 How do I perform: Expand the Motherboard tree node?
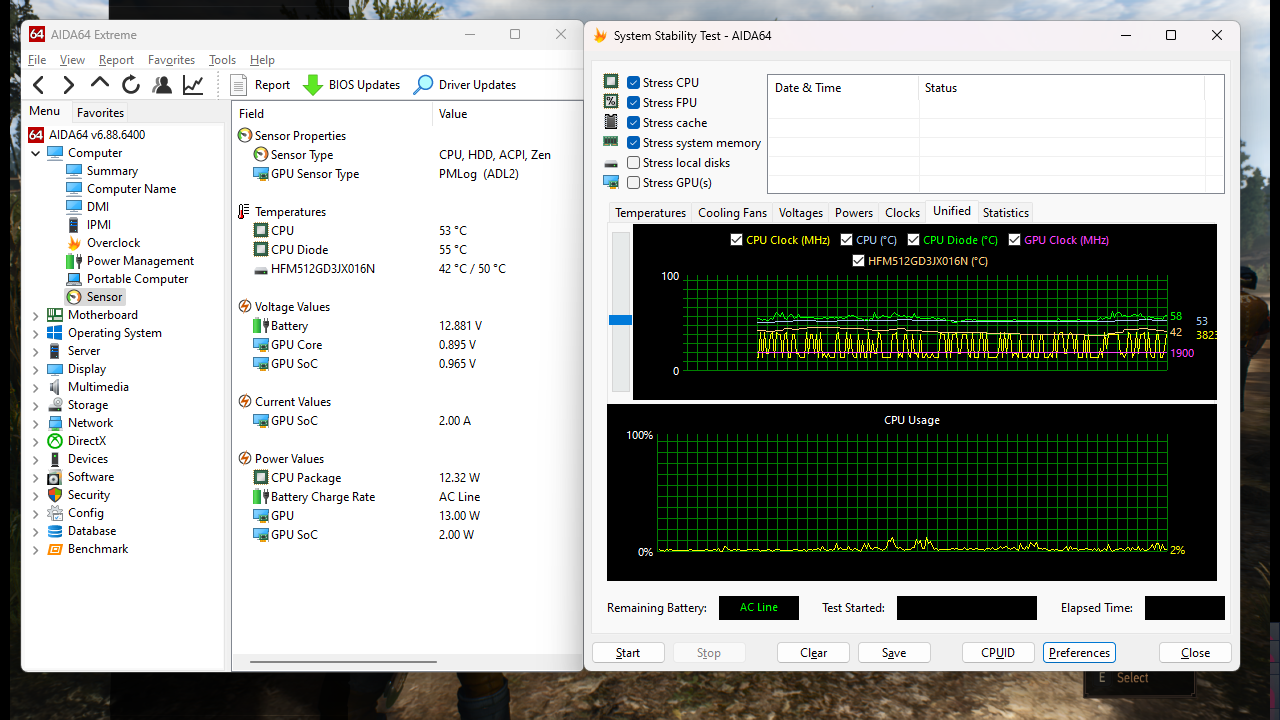[36, 315]
